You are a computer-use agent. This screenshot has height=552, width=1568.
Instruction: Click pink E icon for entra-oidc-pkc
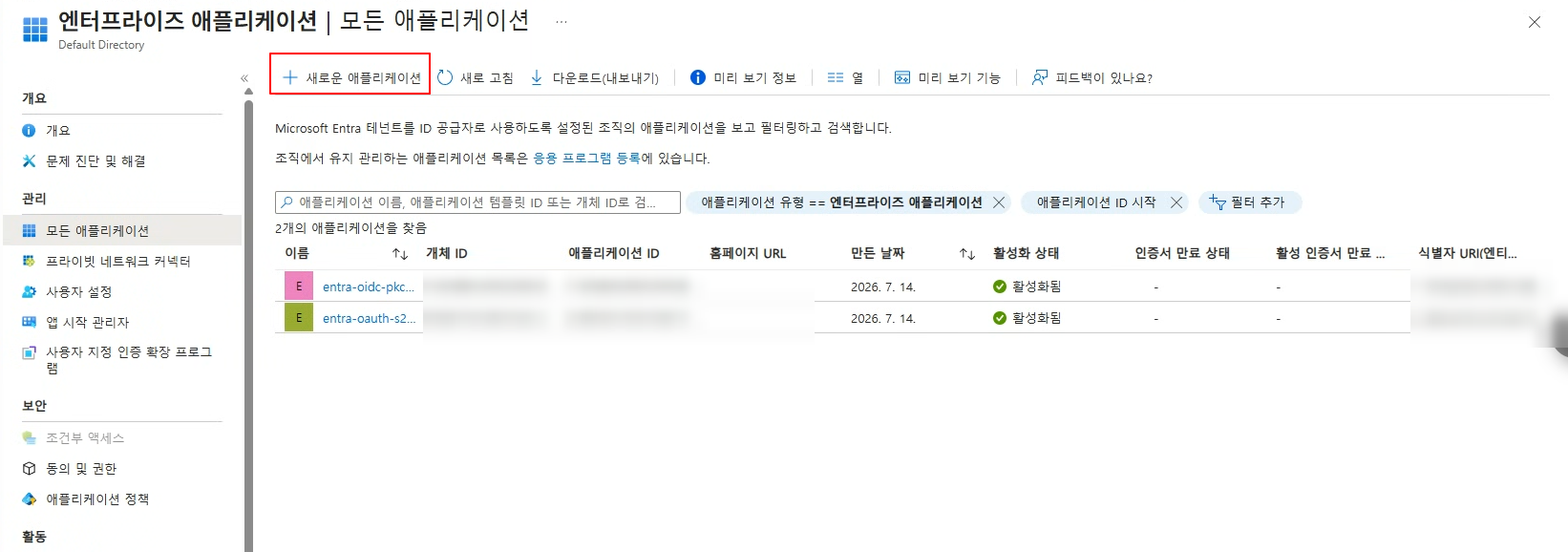coord(299,286)
